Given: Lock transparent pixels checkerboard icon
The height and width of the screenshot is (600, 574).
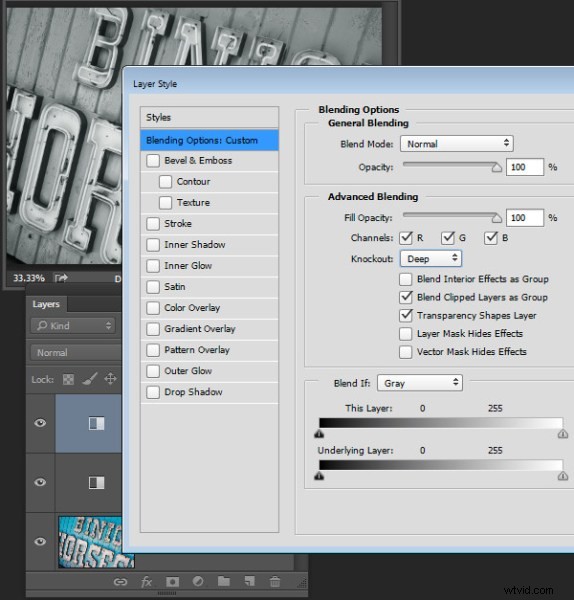Looking at the screenshot, I should [x=68, y=380].
